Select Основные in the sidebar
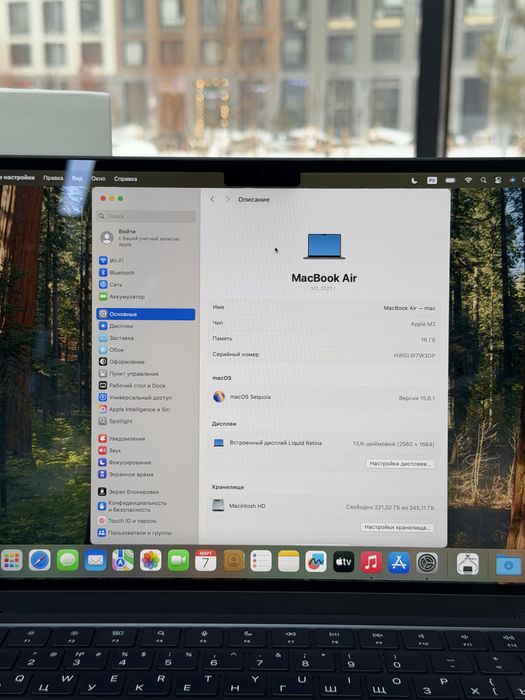Image resolution: width=525 pixels, height=700 pixels. pos(146,314)
